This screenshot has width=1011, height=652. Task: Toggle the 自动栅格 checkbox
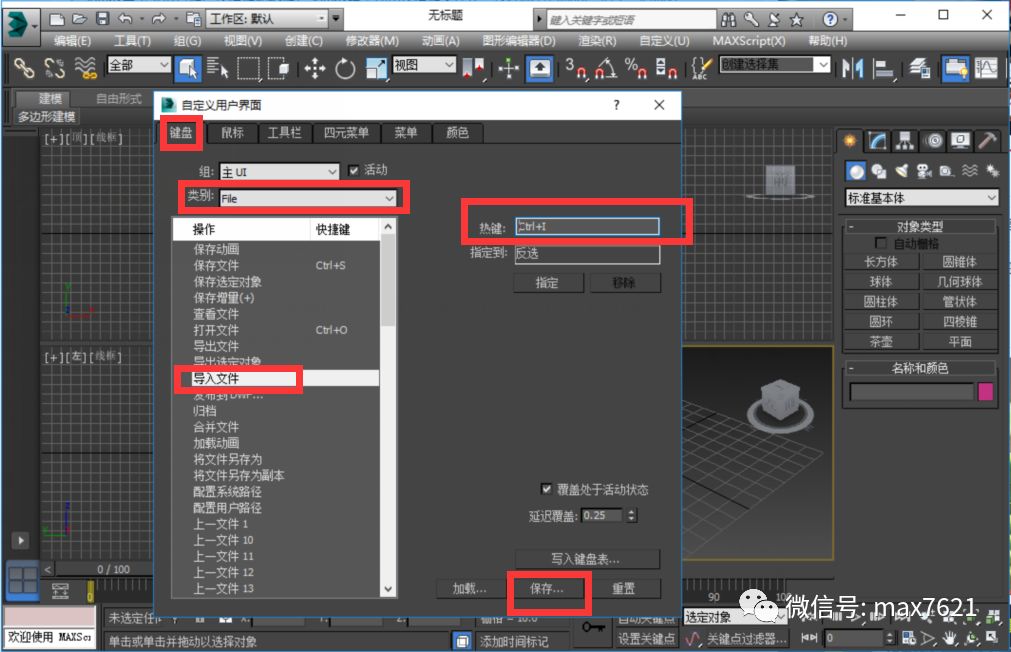(x=881, y=242)
